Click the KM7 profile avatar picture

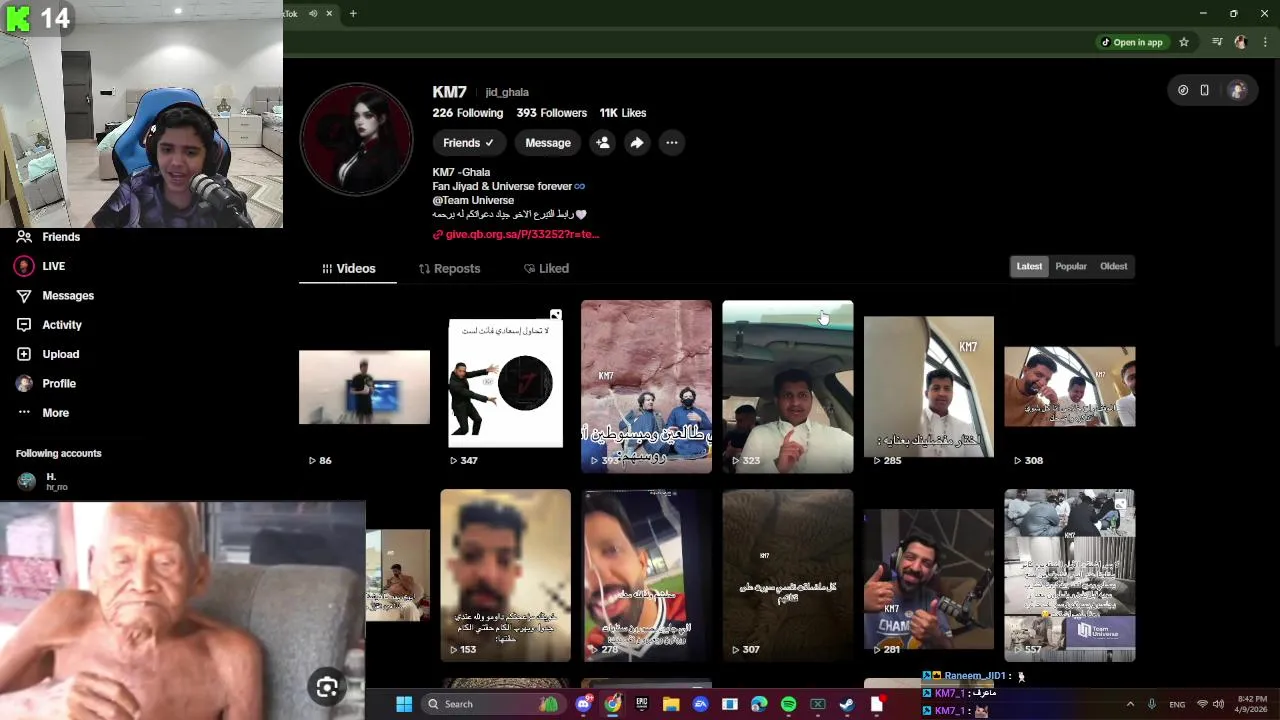click(x=357, y=139)
